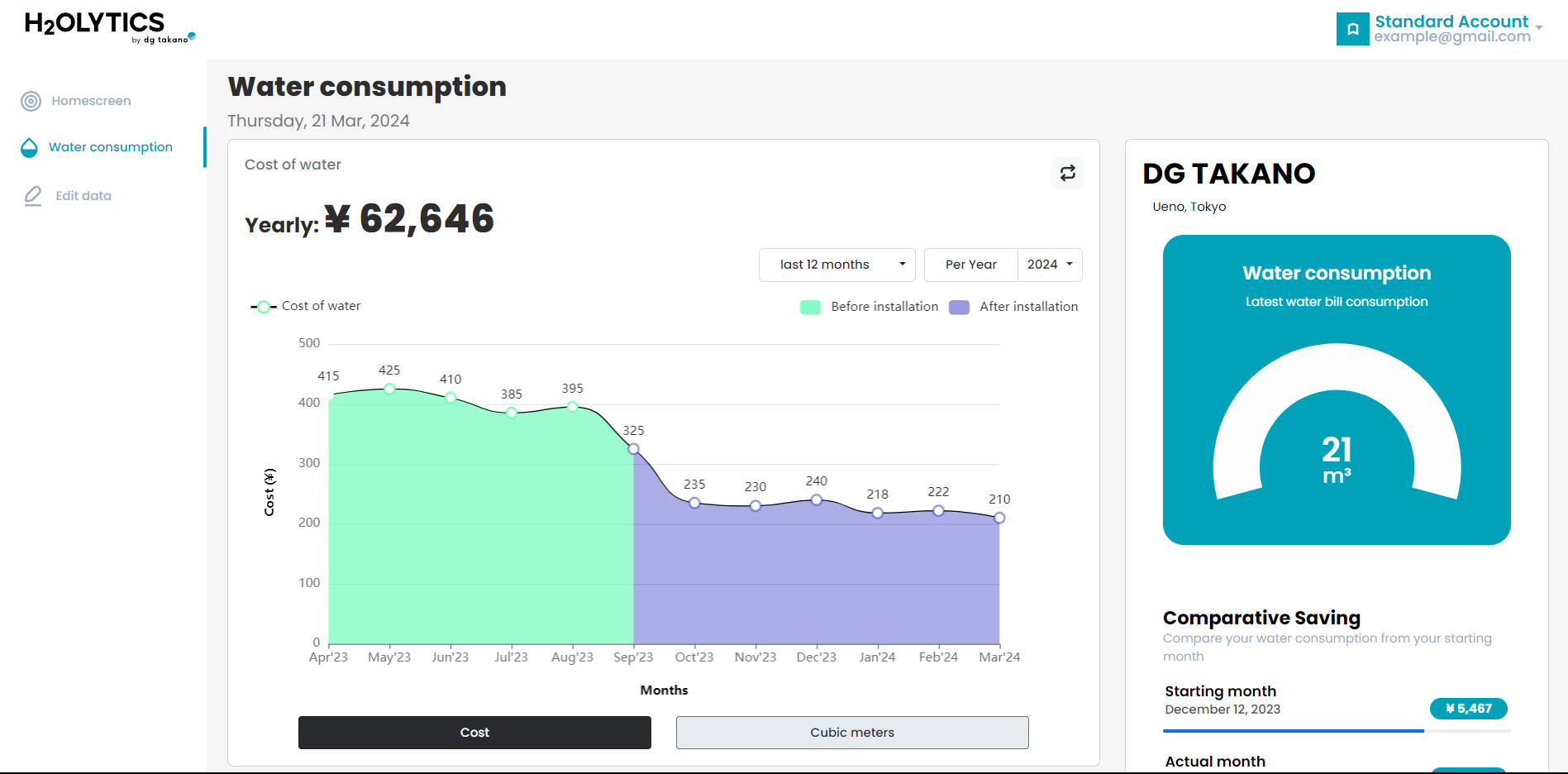
Task: Toggle the After installation legend series
Action: tap(1013, 307)
